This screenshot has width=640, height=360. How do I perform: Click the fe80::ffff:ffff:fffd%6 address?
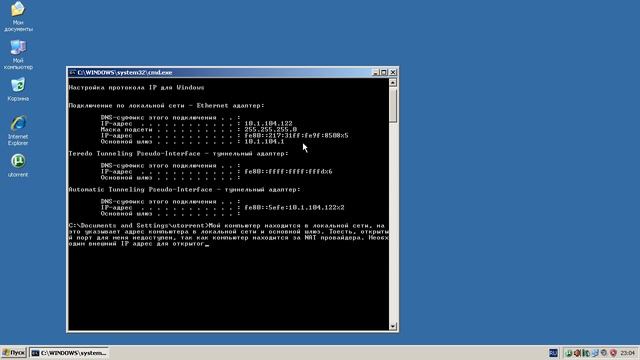(x=288, y=171)
